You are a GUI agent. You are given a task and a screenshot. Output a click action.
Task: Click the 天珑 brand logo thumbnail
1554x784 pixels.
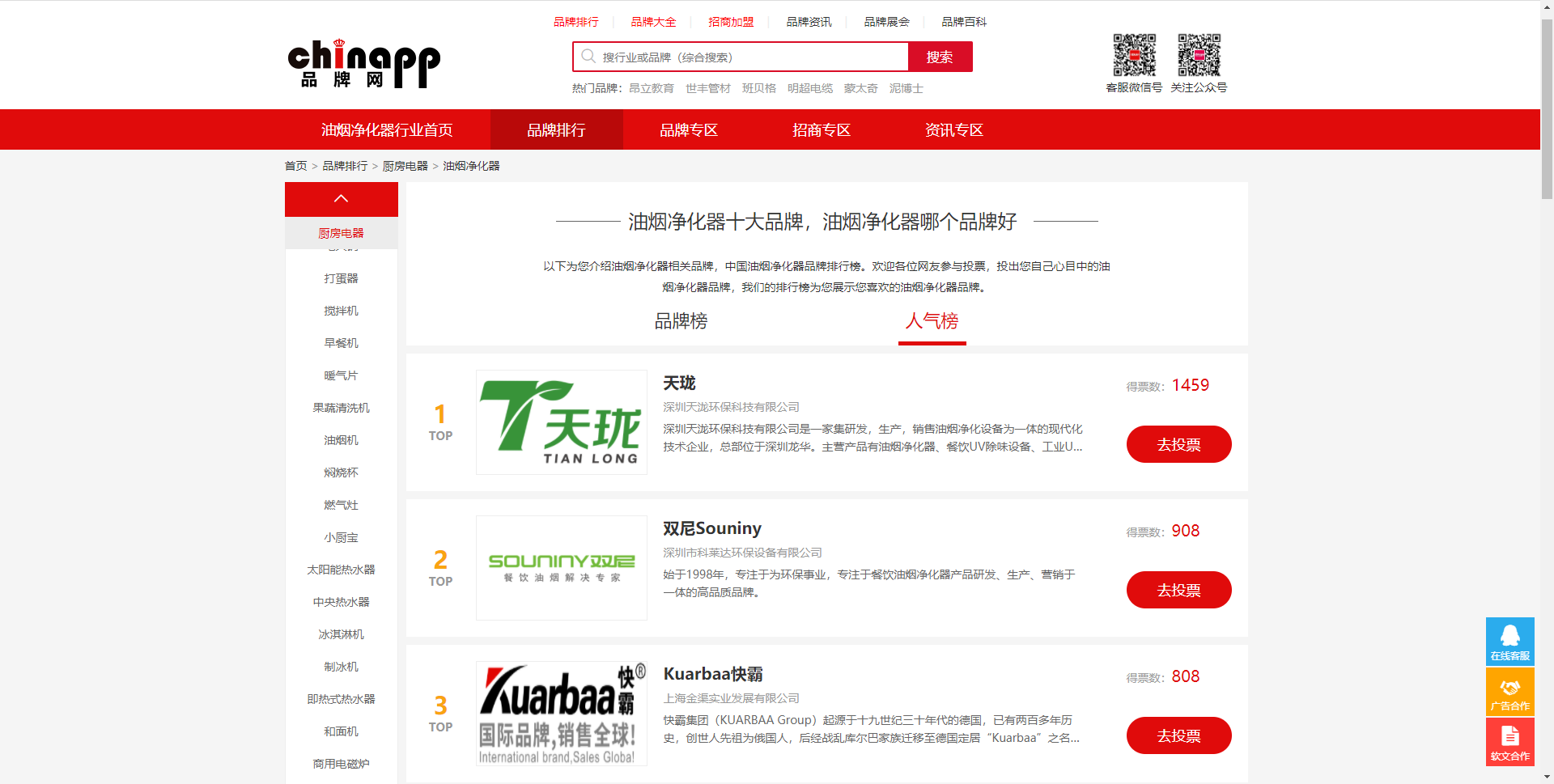[562, 422]
